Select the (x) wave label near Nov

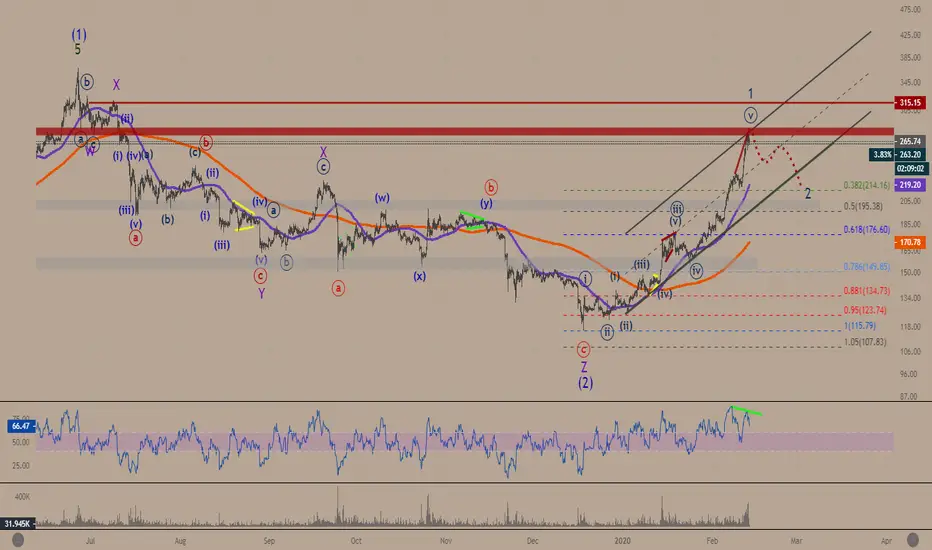click(x=420, y=276)
